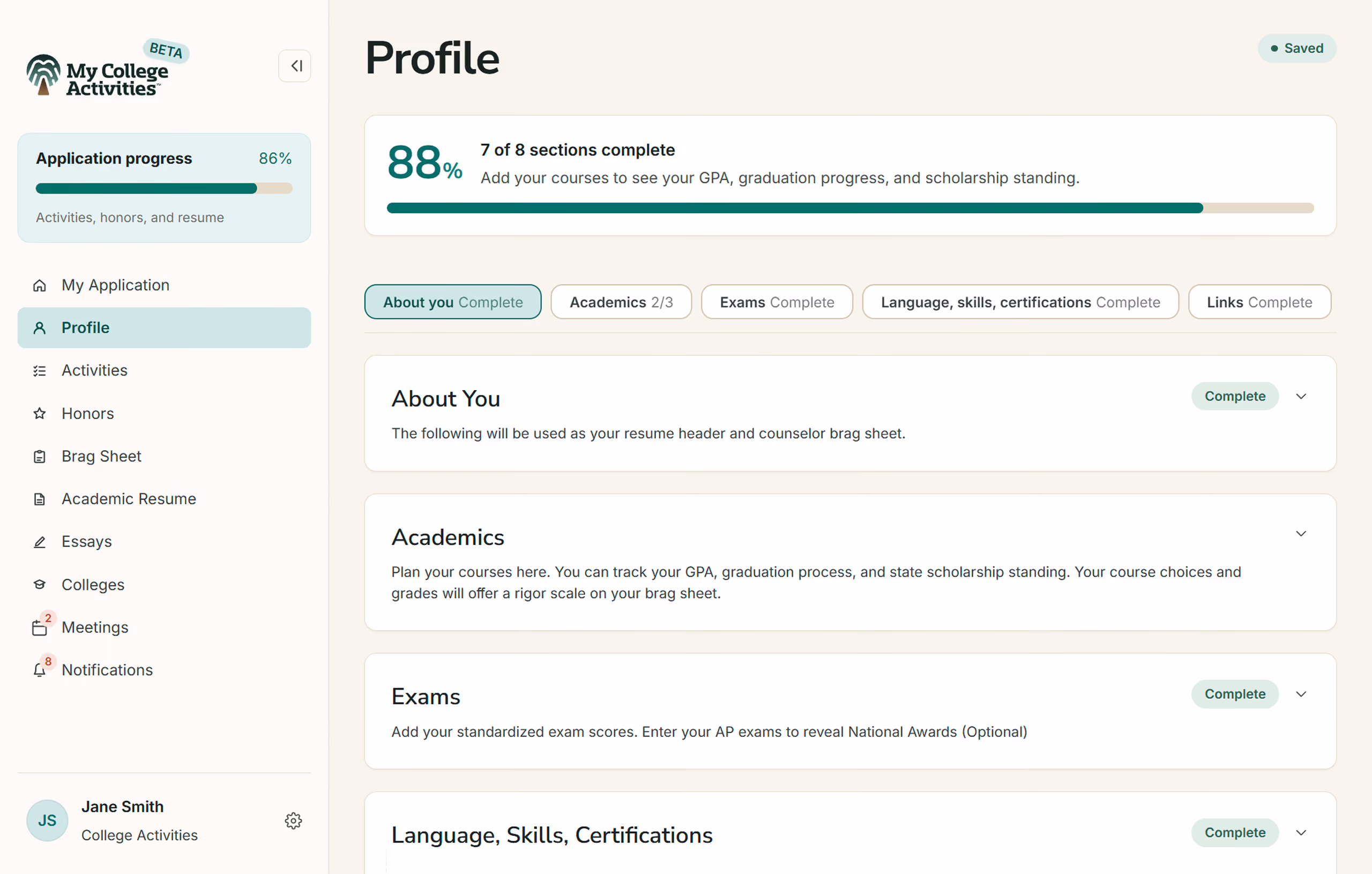Navigate to Brag Sheet
This screenshot has width=1372, height=874.
(x=164, y=456)
